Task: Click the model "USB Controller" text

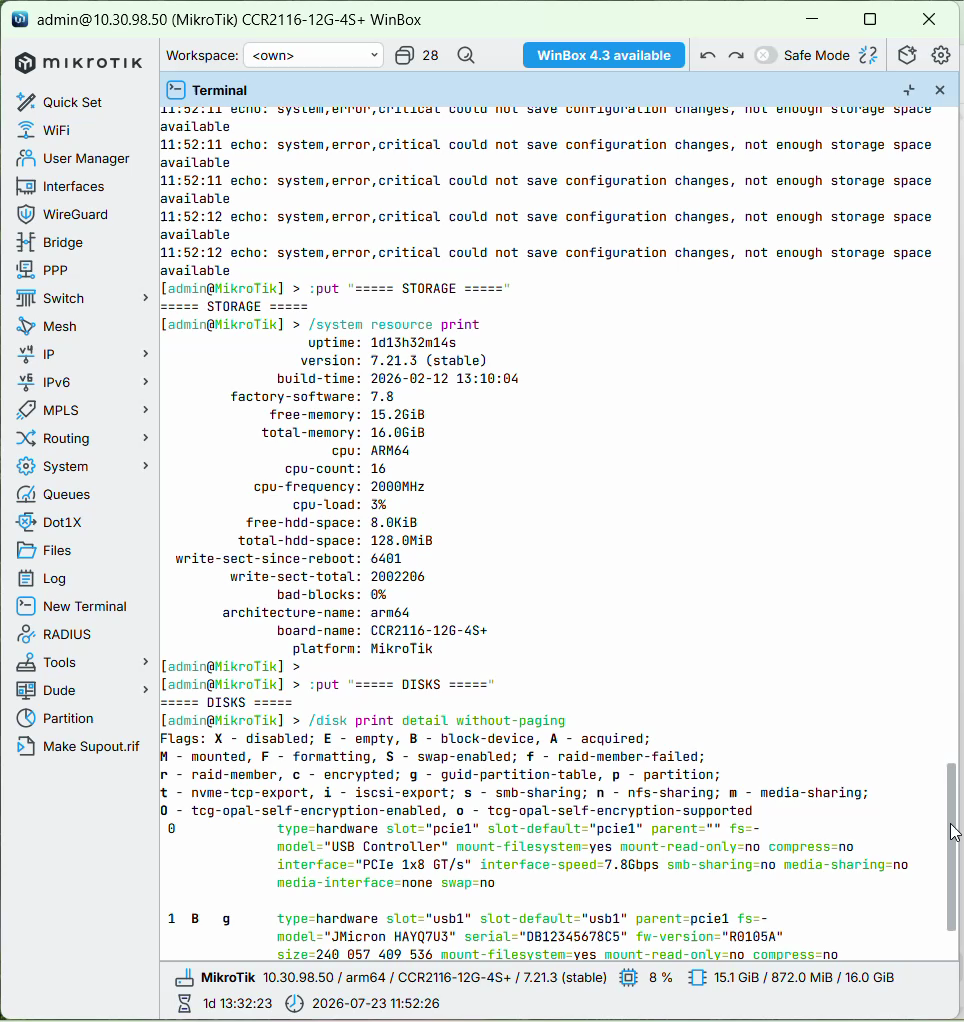Action: pos(386,847)
